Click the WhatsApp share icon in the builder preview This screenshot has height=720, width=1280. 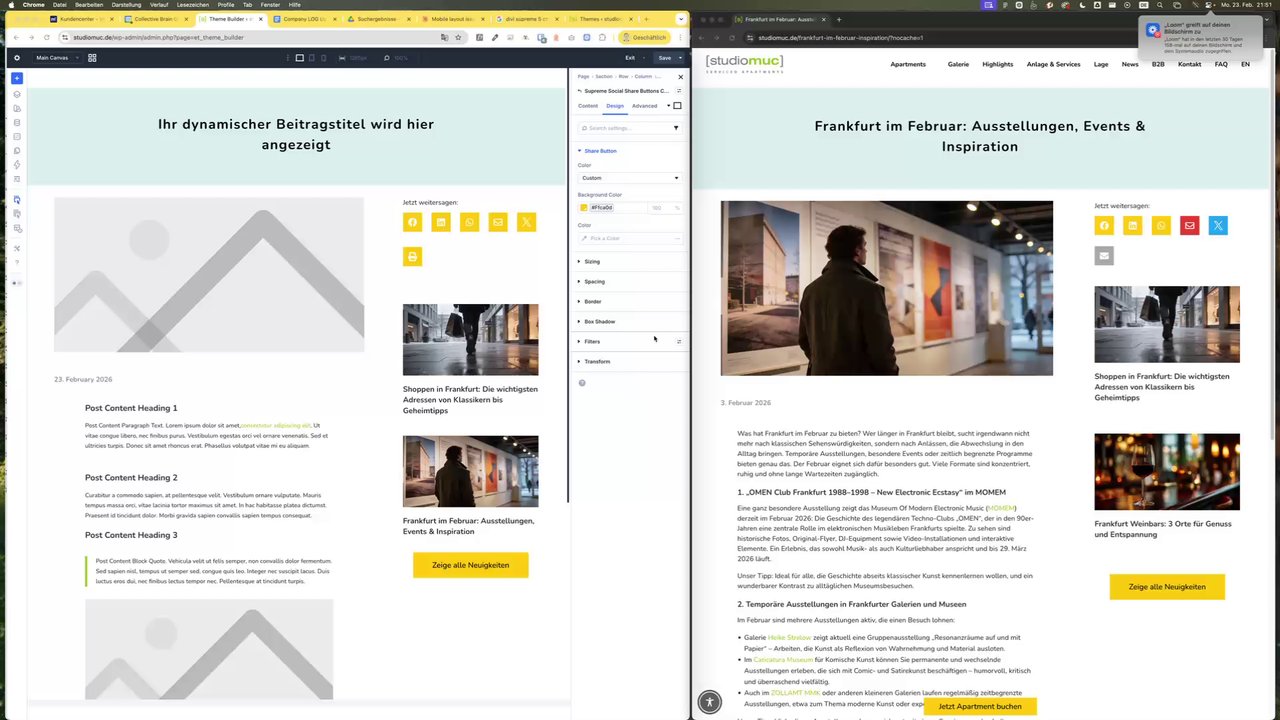pos(469,223)
